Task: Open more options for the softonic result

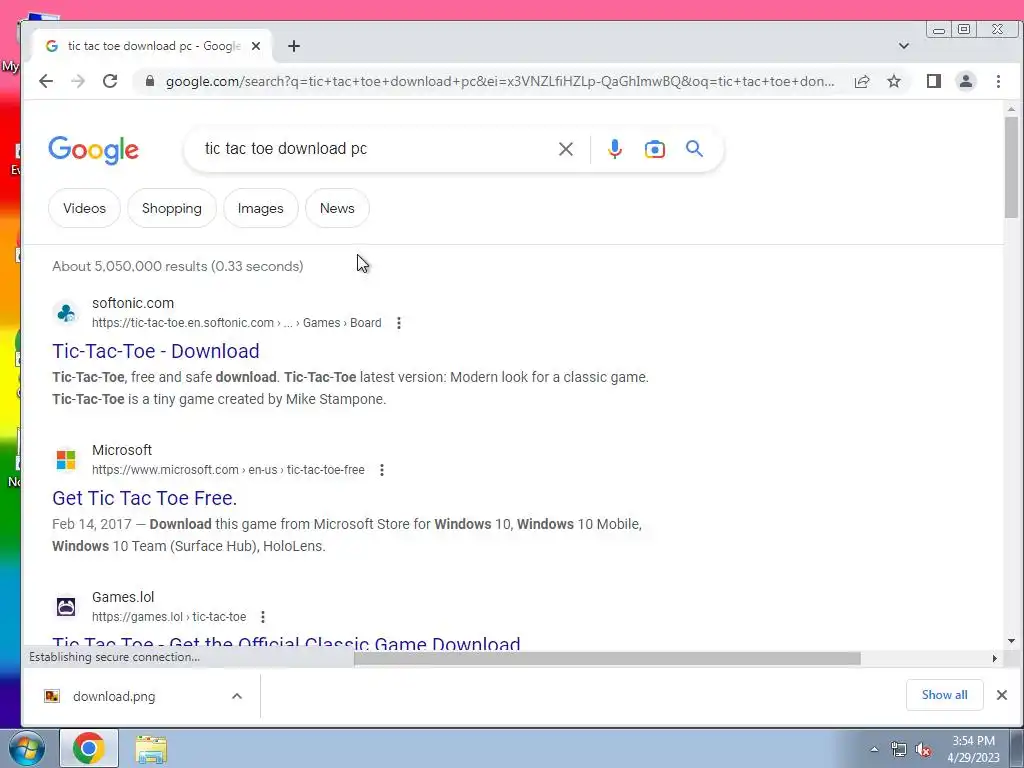Action: (398, 323)
